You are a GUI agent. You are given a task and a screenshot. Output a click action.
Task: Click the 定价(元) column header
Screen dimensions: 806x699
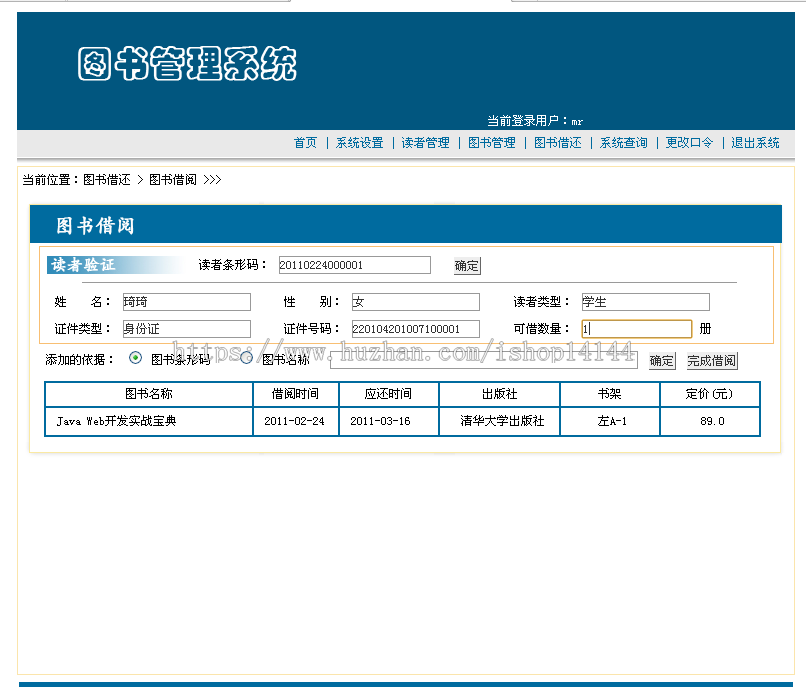[x=709, y=394]
